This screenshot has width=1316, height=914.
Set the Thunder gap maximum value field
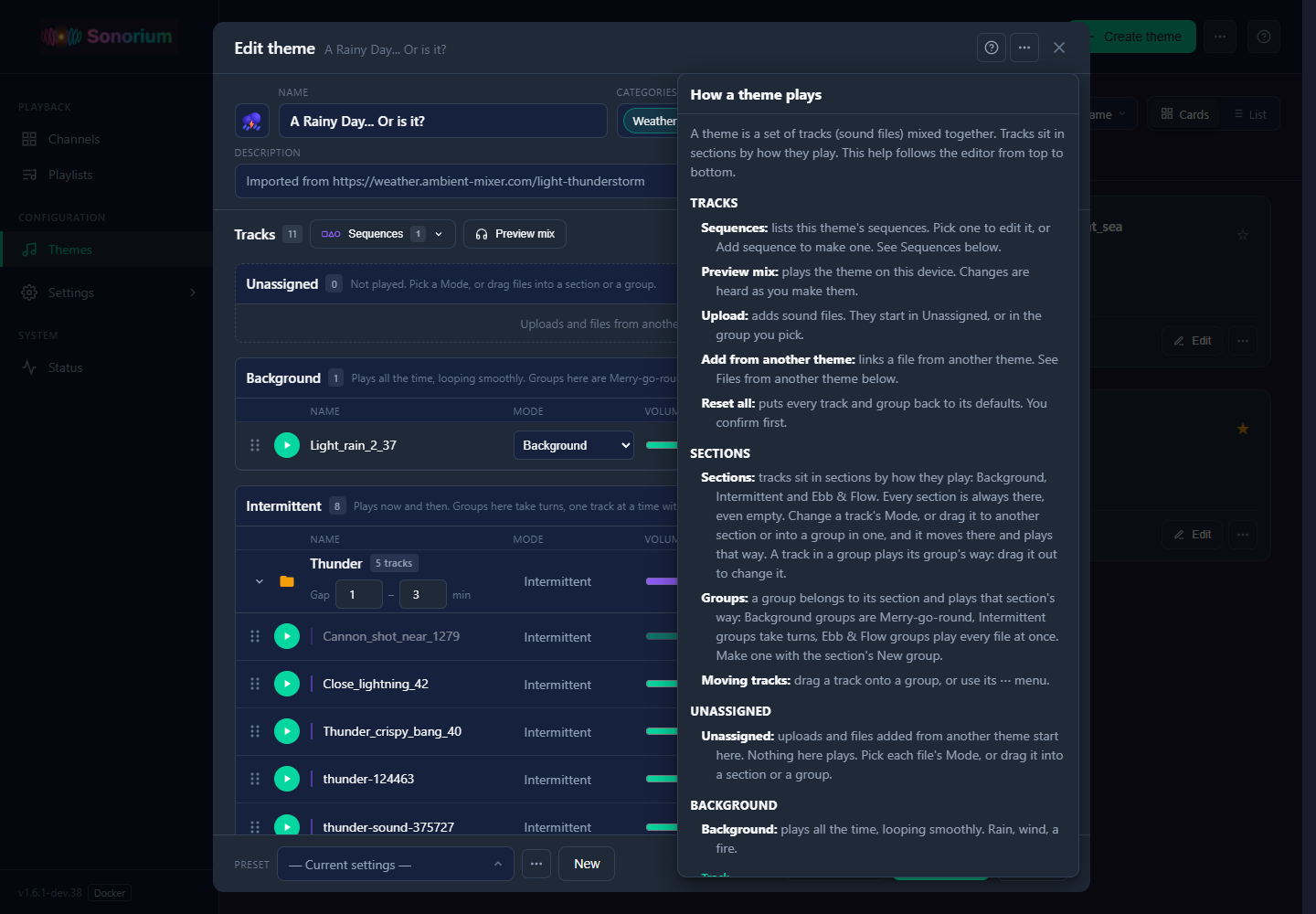coord(423,594)
